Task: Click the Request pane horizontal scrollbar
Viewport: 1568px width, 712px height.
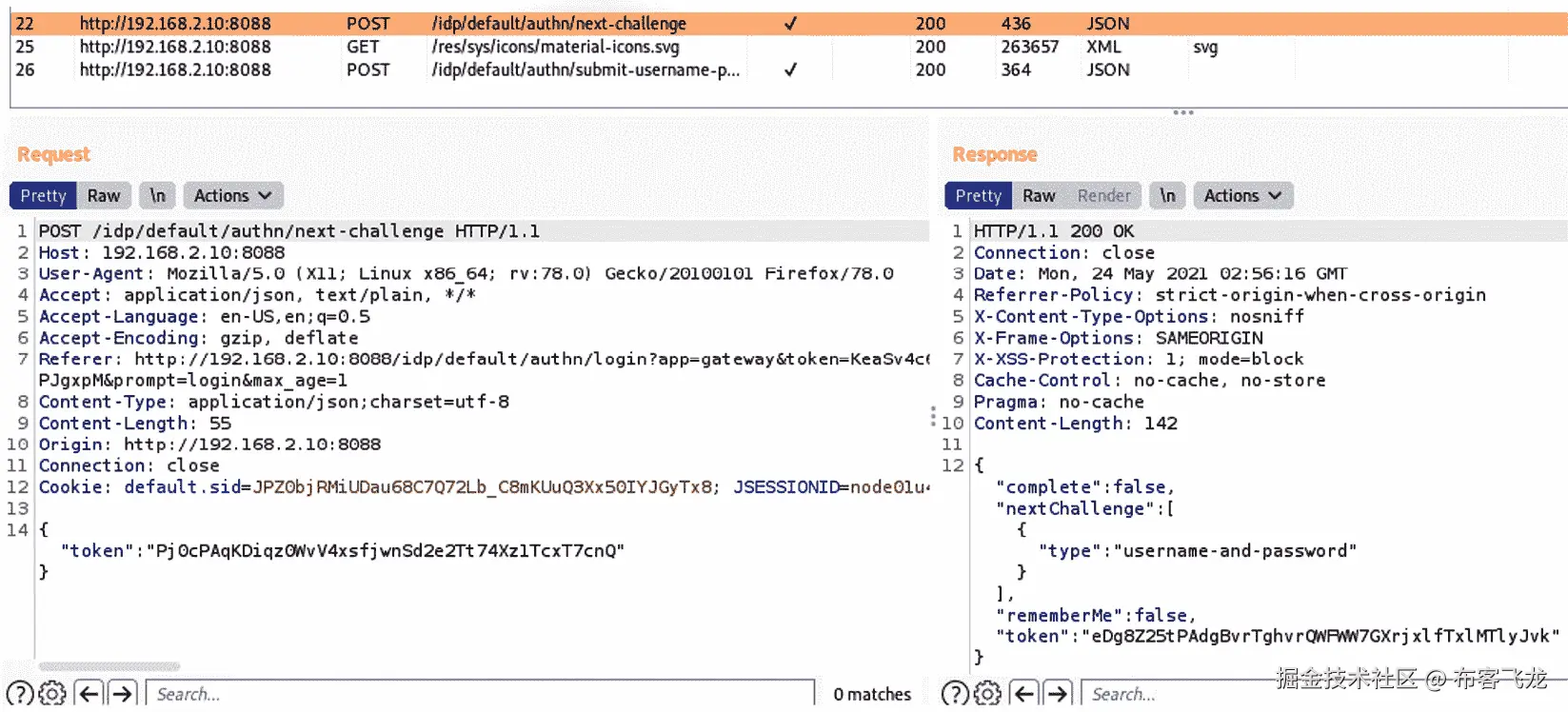Action: click(109, 666)
